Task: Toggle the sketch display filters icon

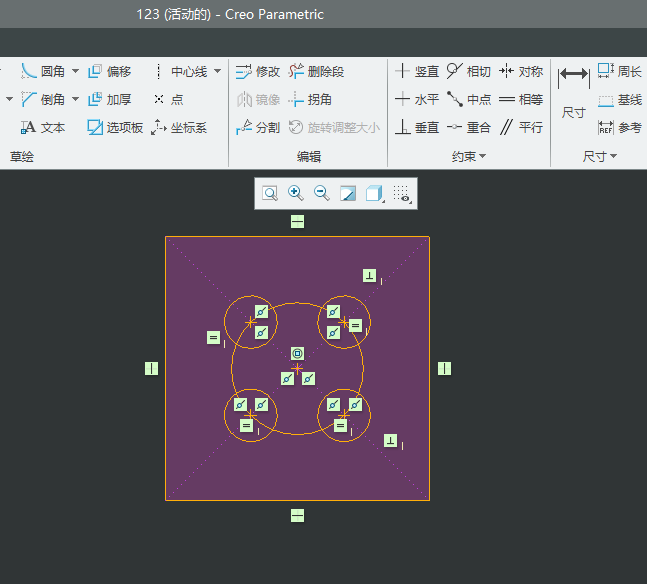Action: 402,193
